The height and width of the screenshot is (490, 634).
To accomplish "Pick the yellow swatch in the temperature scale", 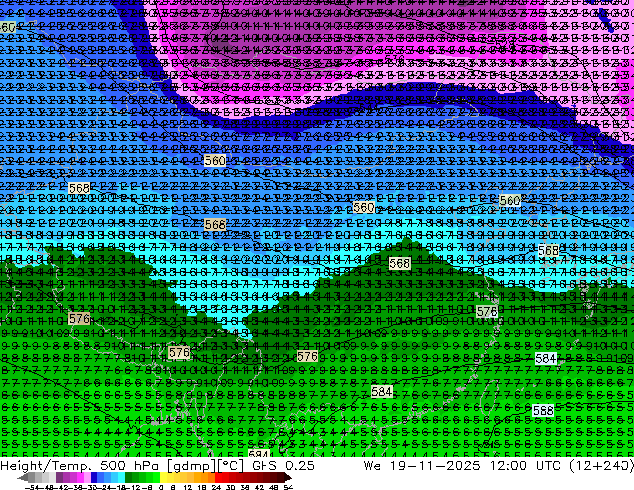I will click(x=164, y=477).
